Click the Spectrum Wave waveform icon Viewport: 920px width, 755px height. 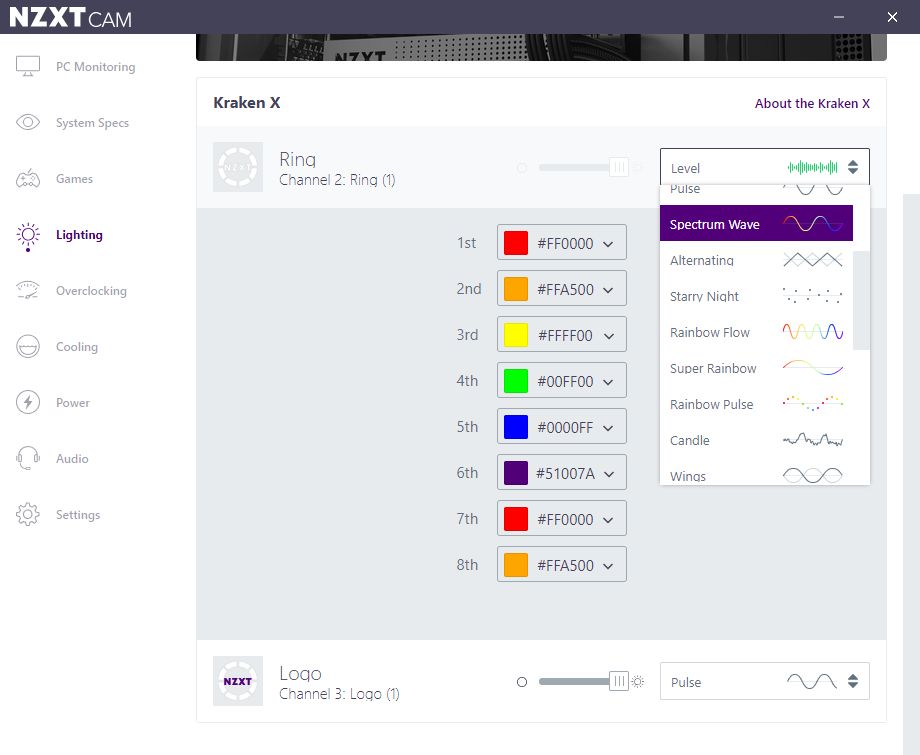(813, 224)
